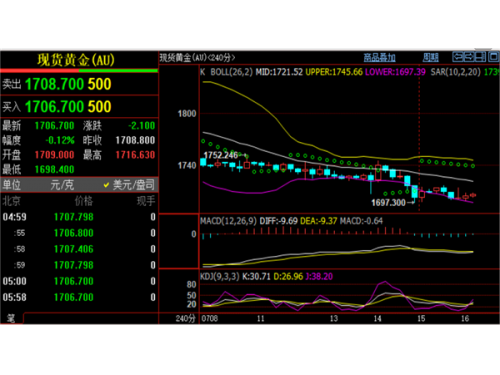
Task: Select the 笔 tab at the bottom left
Action: 11,318
